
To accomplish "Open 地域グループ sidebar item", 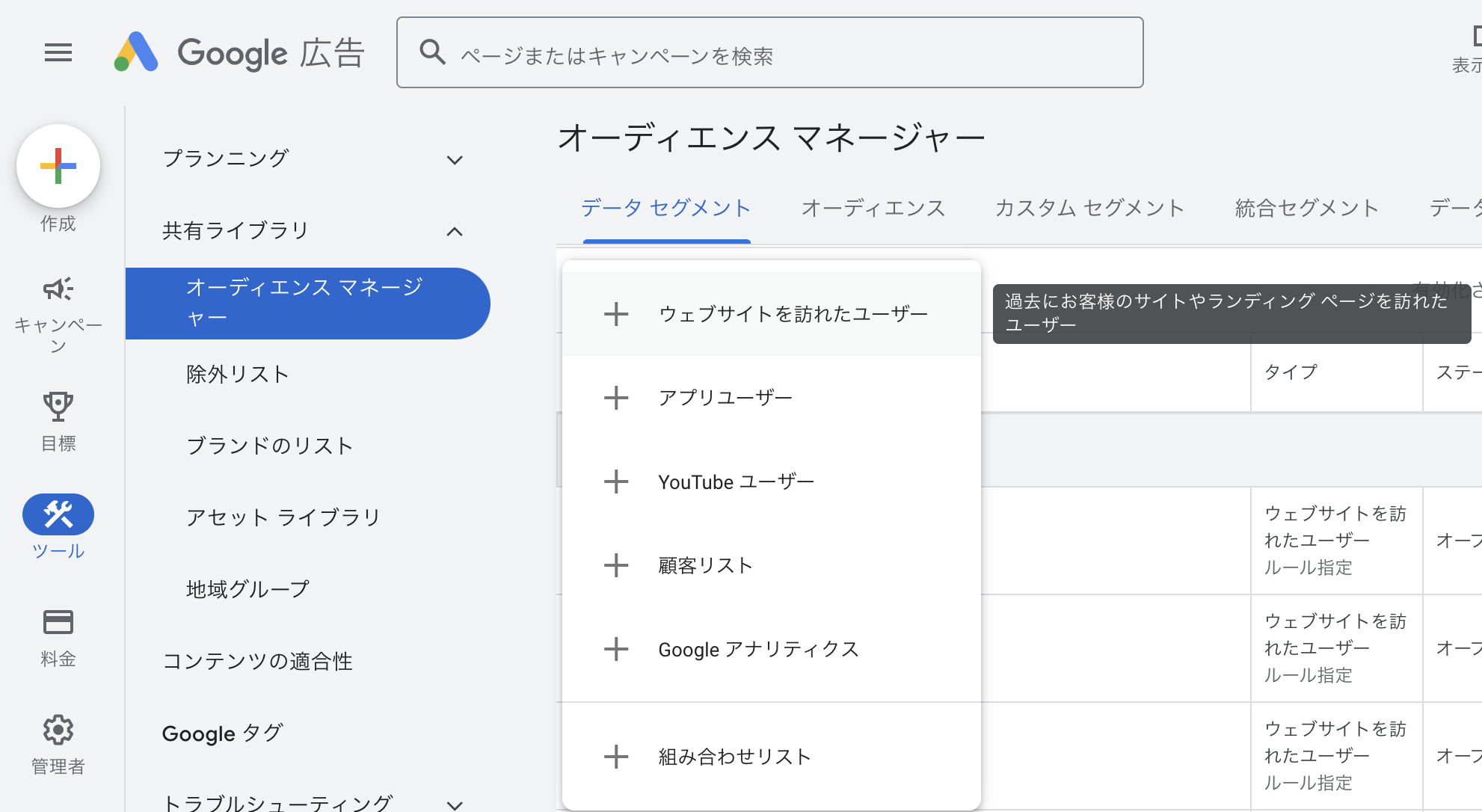I will pos(247,589).
